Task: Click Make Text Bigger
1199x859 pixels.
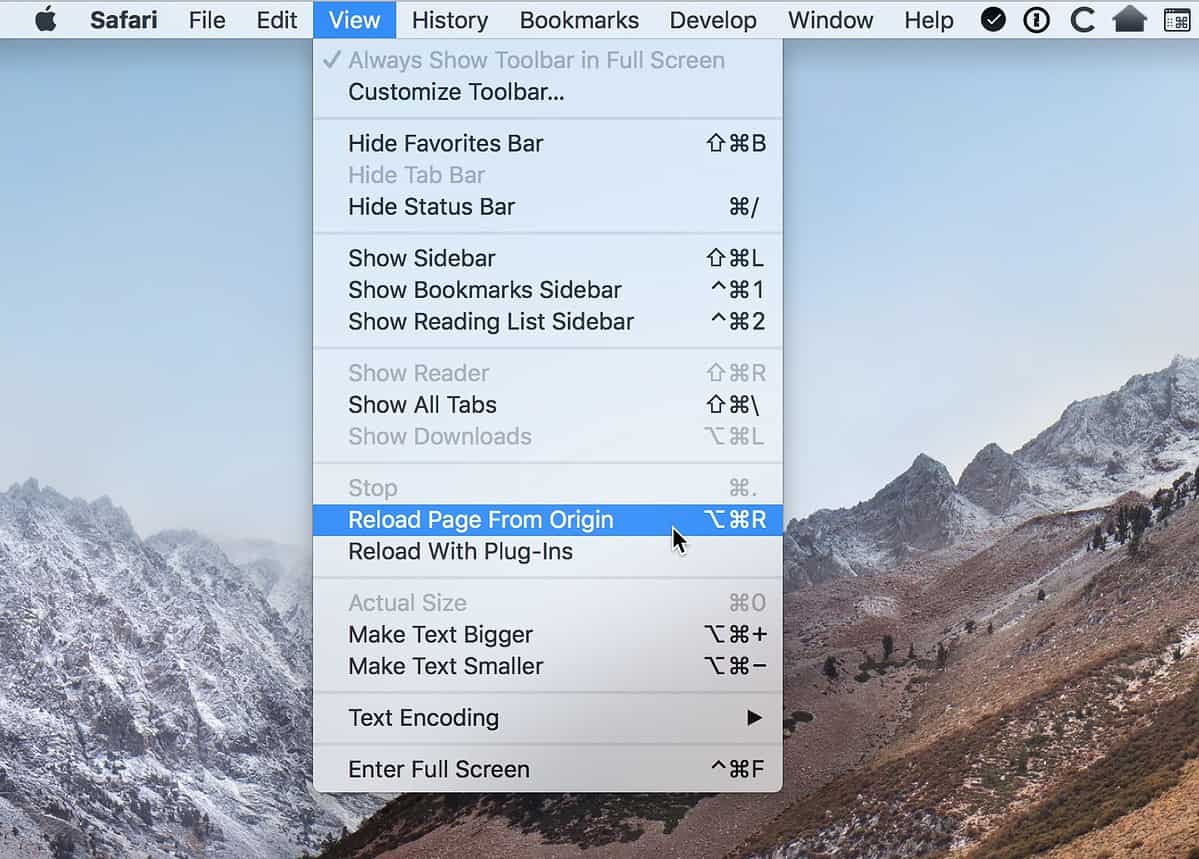Action: [x=440, y=635]
